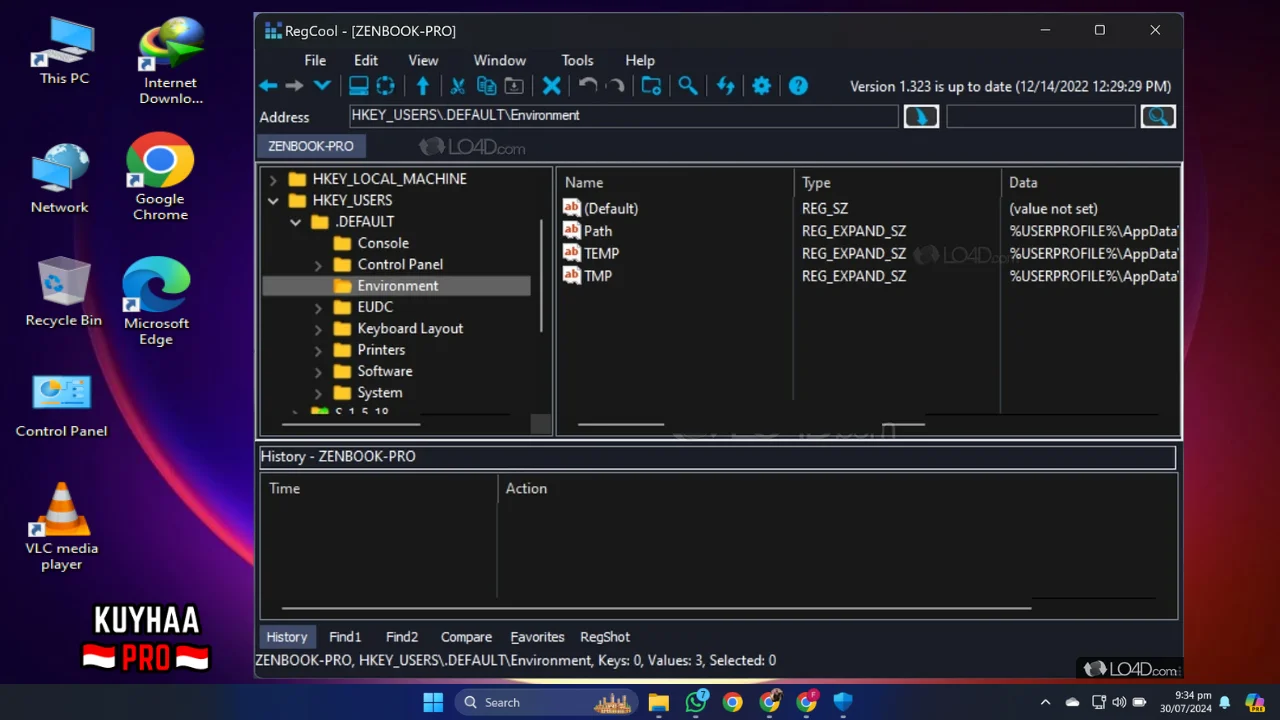Viewport: 1280px width, 720px height.
Task: Collapse the HKEY_USERS node
Action: click(x=273, y=200)
